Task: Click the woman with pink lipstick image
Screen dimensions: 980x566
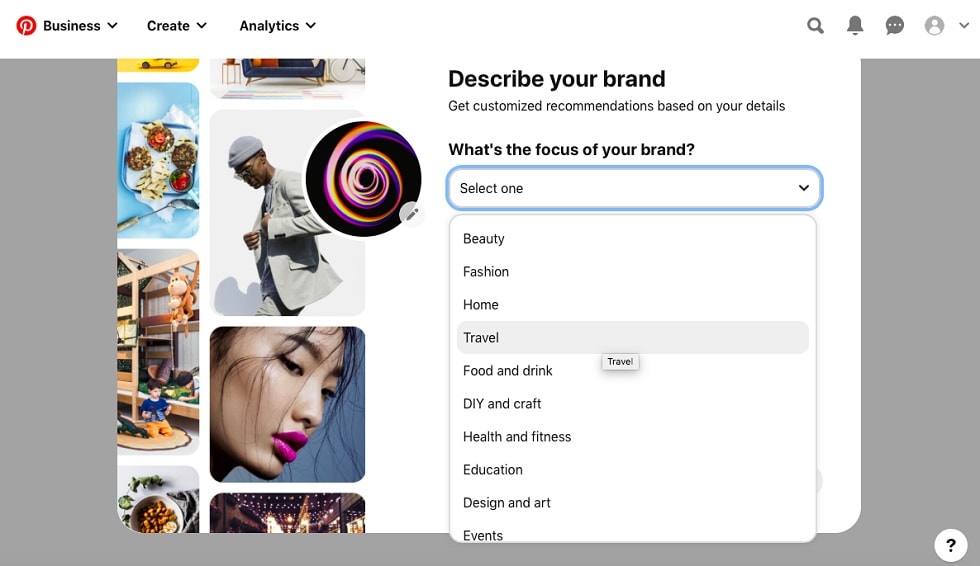Action: click(x=288, y=404)
